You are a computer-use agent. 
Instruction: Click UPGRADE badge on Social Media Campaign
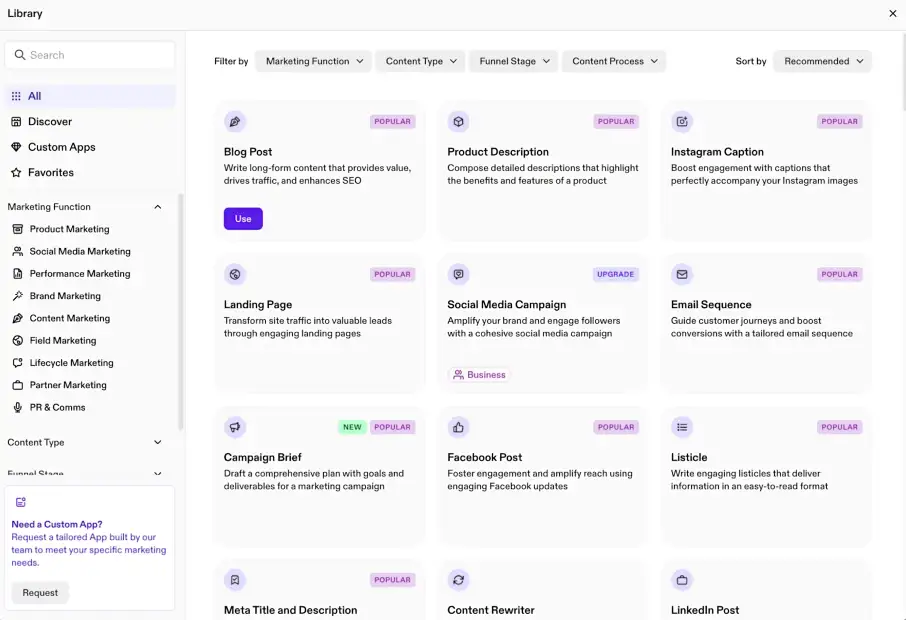click(615, 274)
